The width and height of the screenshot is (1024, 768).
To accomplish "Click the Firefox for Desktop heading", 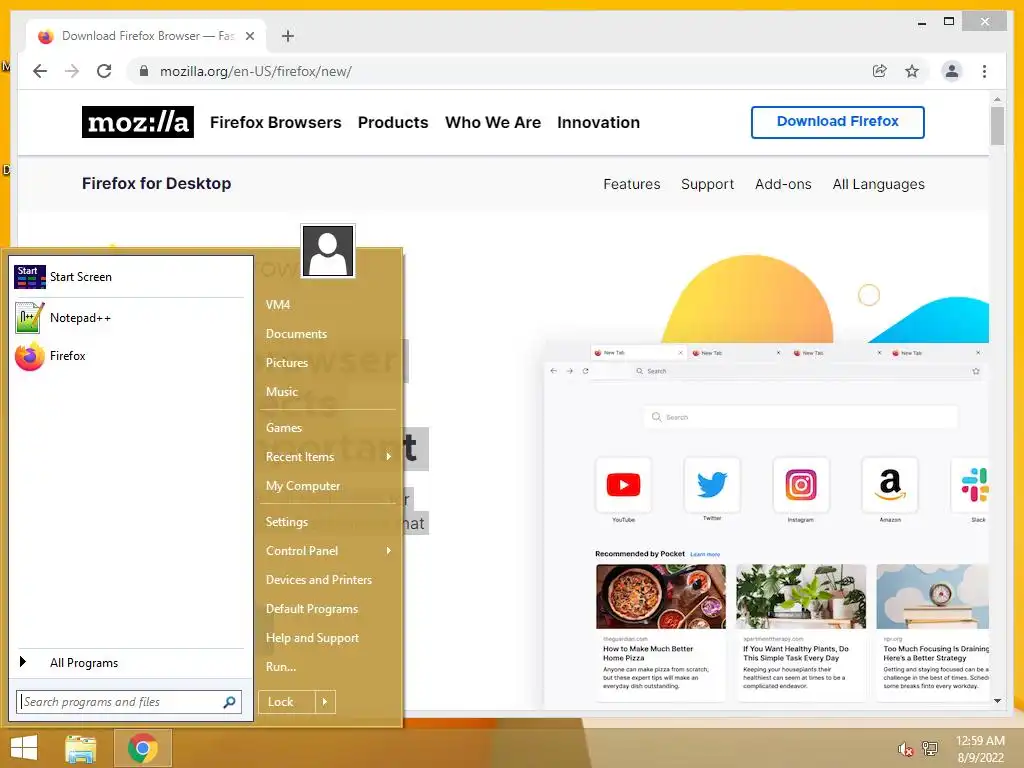I will (156, 184).
